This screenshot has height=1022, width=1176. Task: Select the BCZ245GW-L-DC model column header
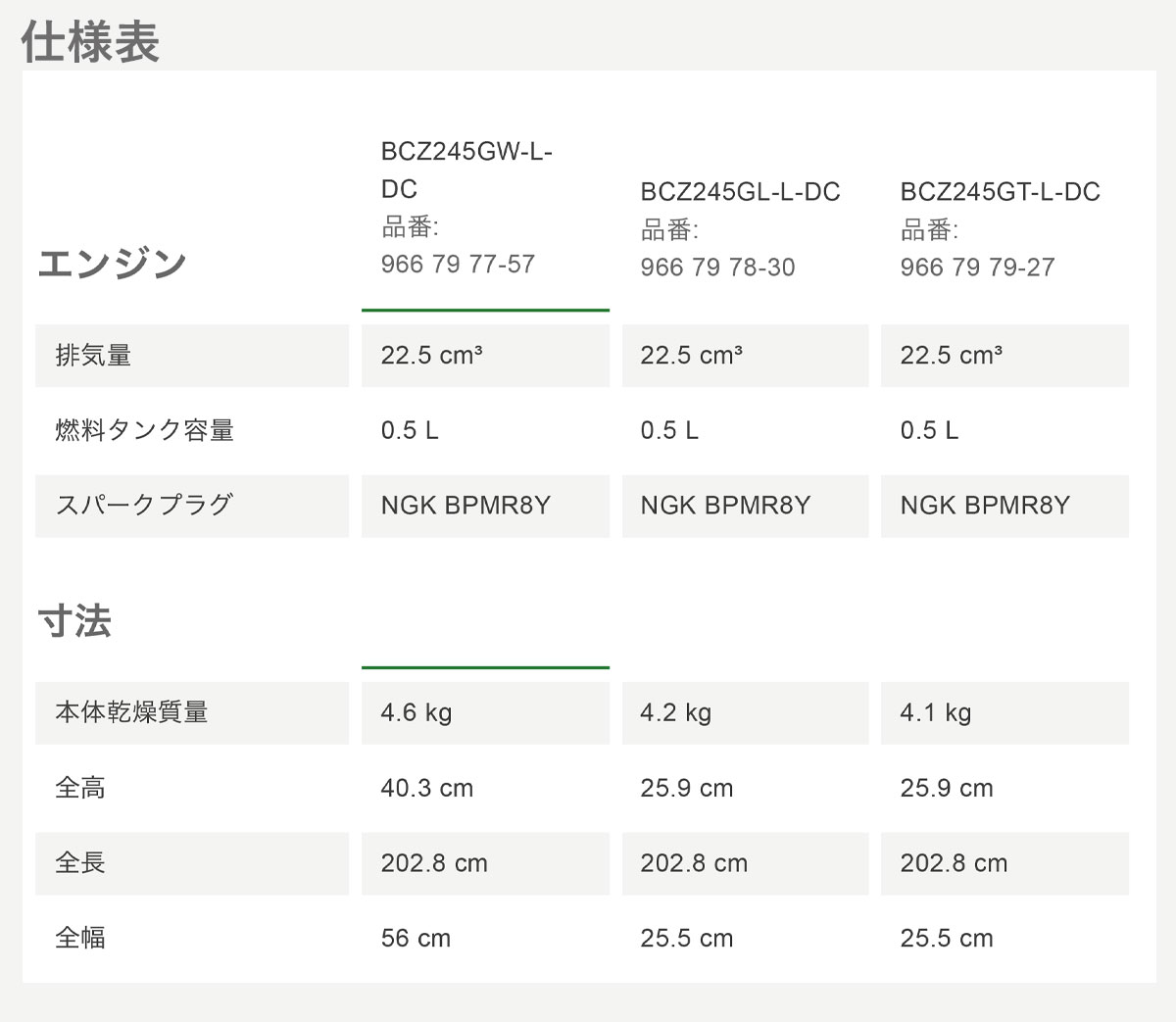point(466,170)
